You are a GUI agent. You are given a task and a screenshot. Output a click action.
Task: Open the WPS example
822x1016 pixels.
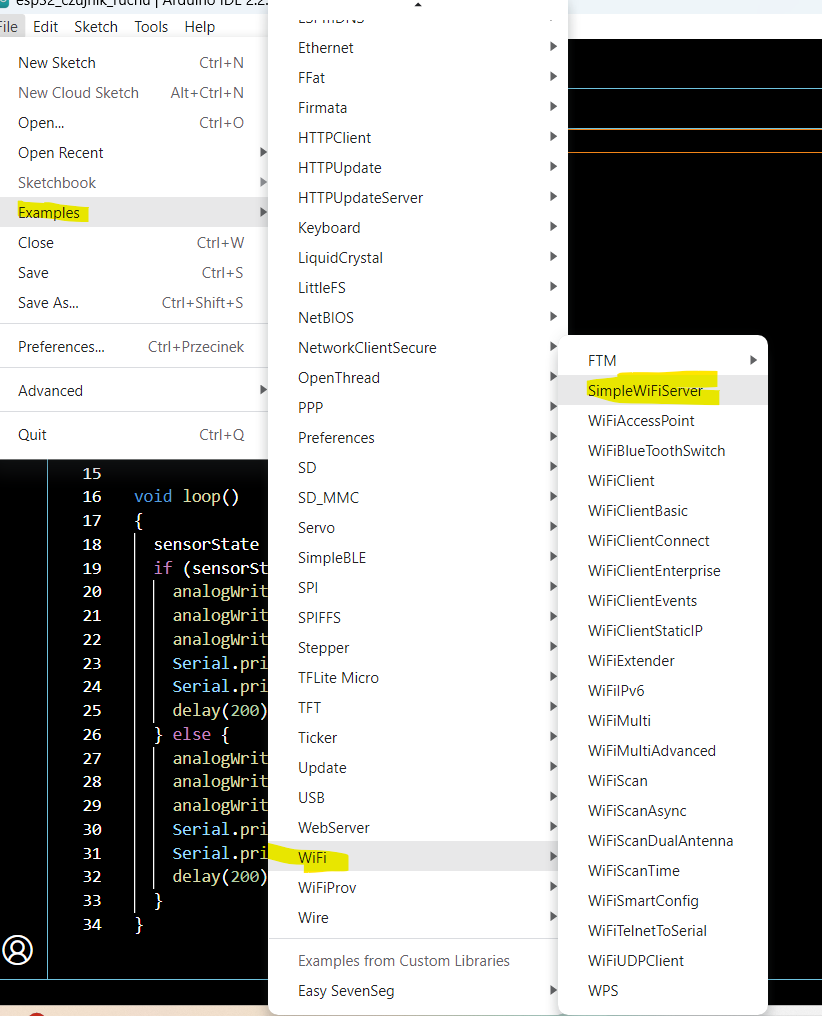[663, 991]
